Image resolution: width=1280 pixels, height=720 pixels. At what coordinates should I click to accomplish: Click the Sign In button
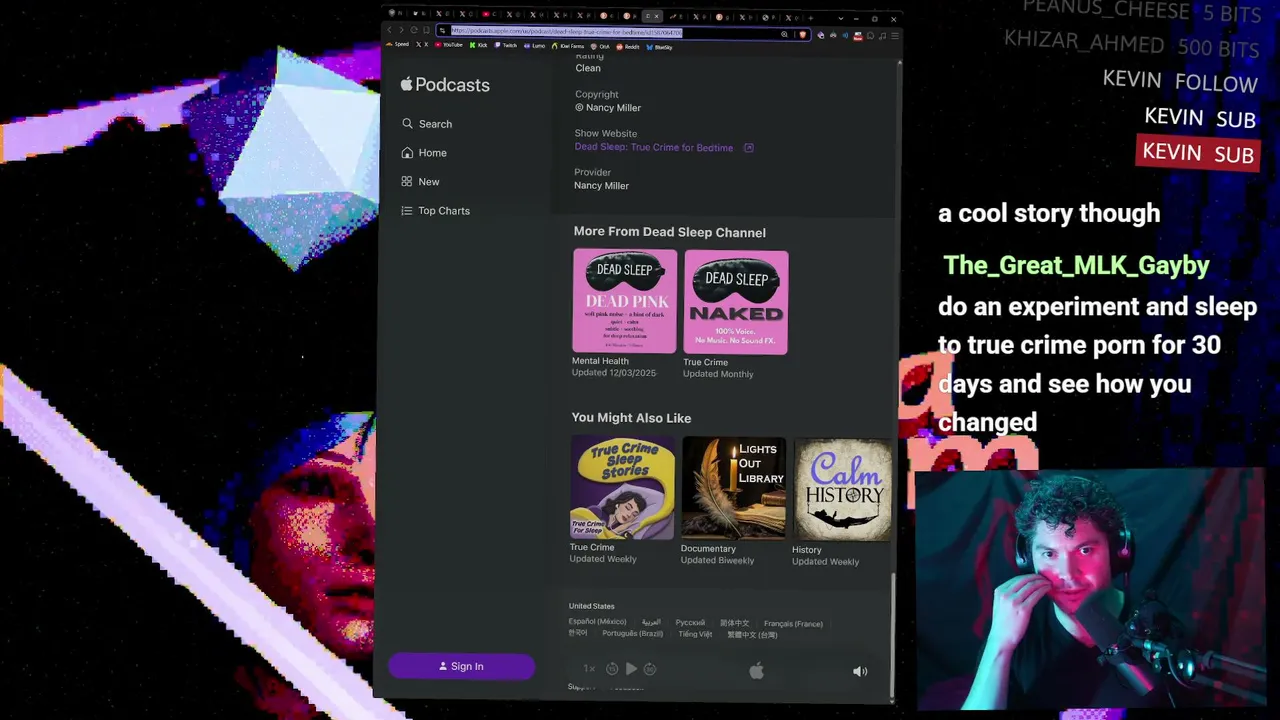pyautogui.click(x=461, y=666)
